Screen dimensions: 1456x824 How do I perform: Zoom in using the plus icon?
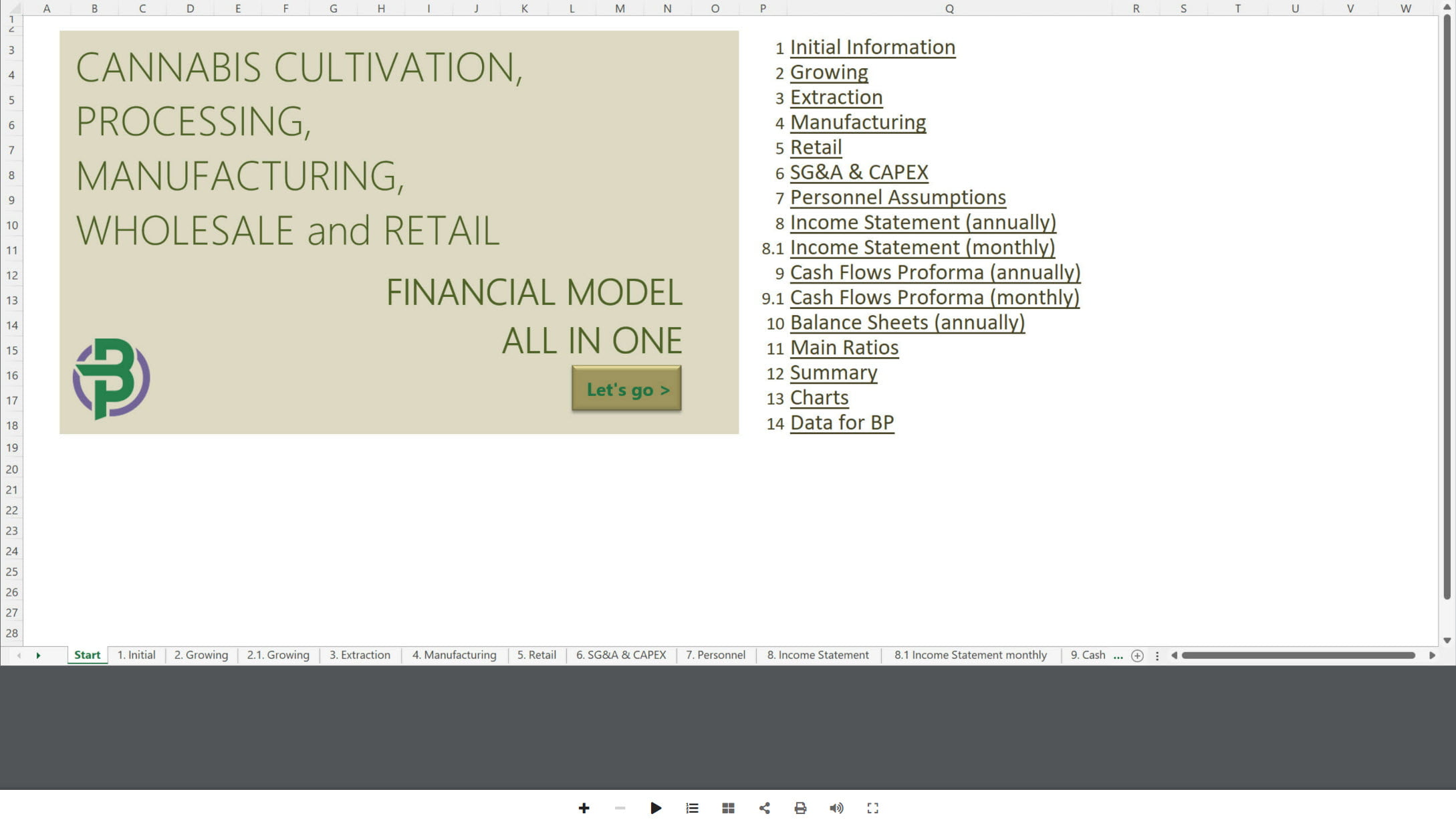coord(584,808)
